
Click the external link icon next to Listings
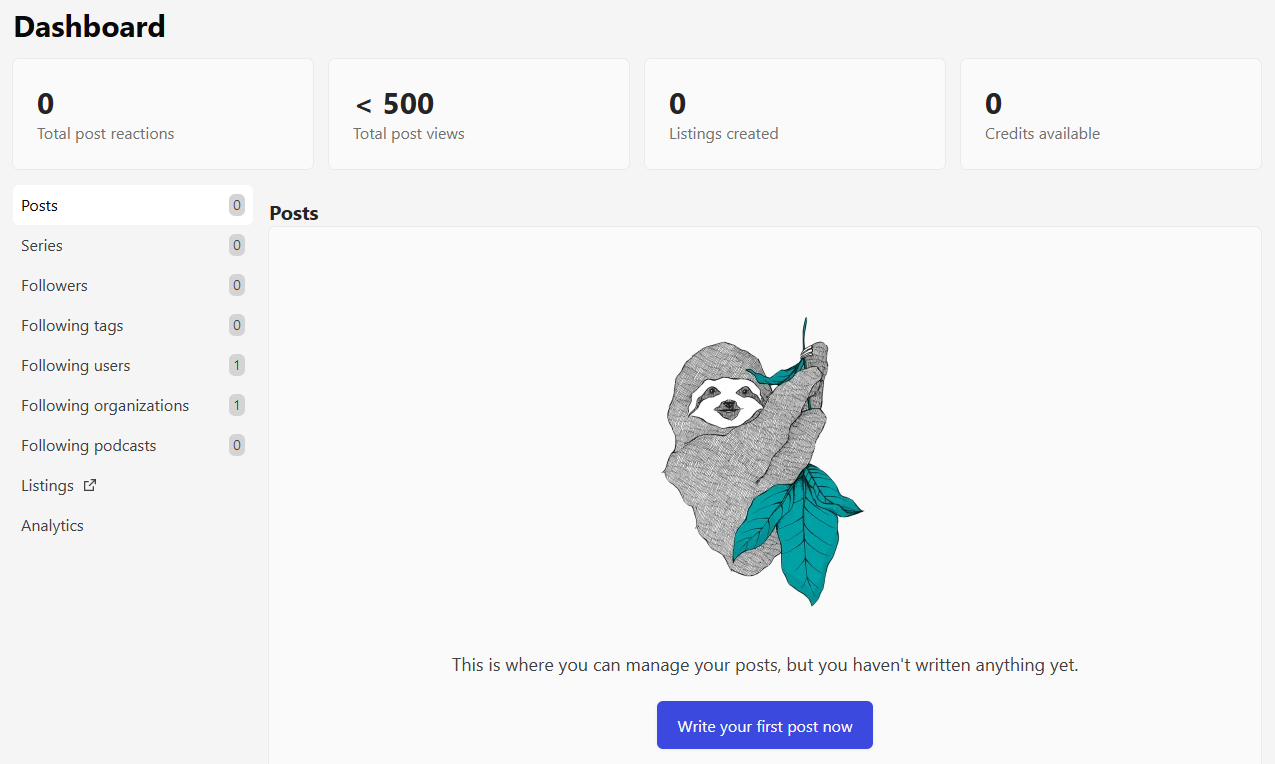[x=89, y=485]
